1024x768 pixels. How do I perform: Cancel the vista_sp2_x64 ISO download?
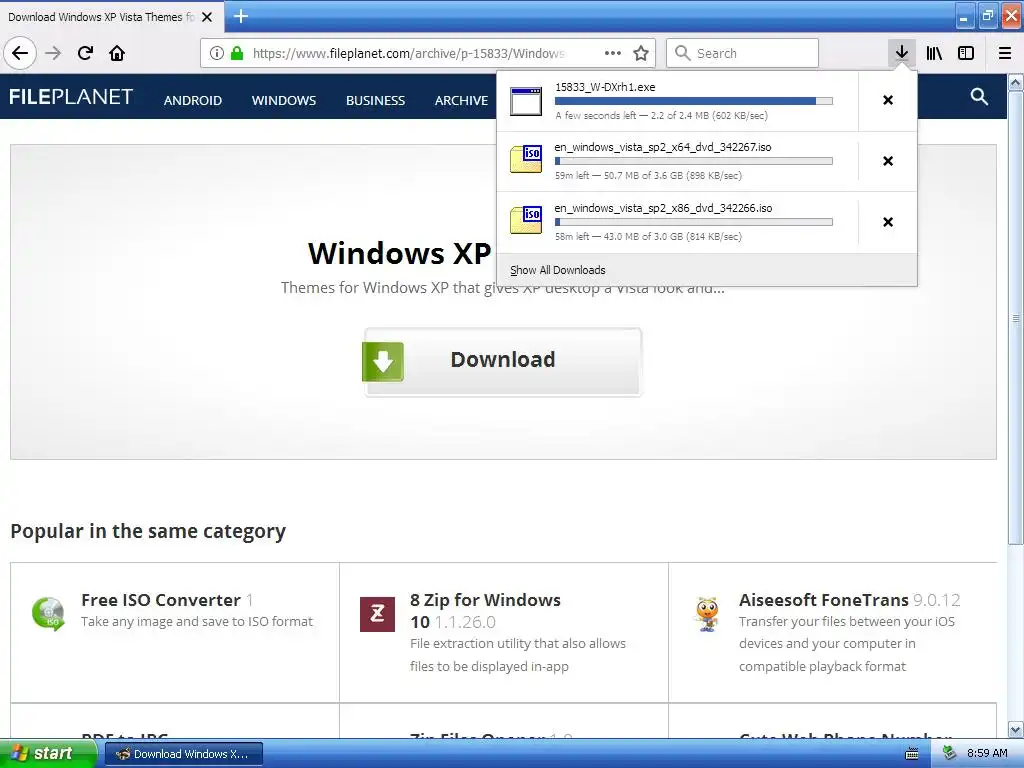click(x=888, y=161)
